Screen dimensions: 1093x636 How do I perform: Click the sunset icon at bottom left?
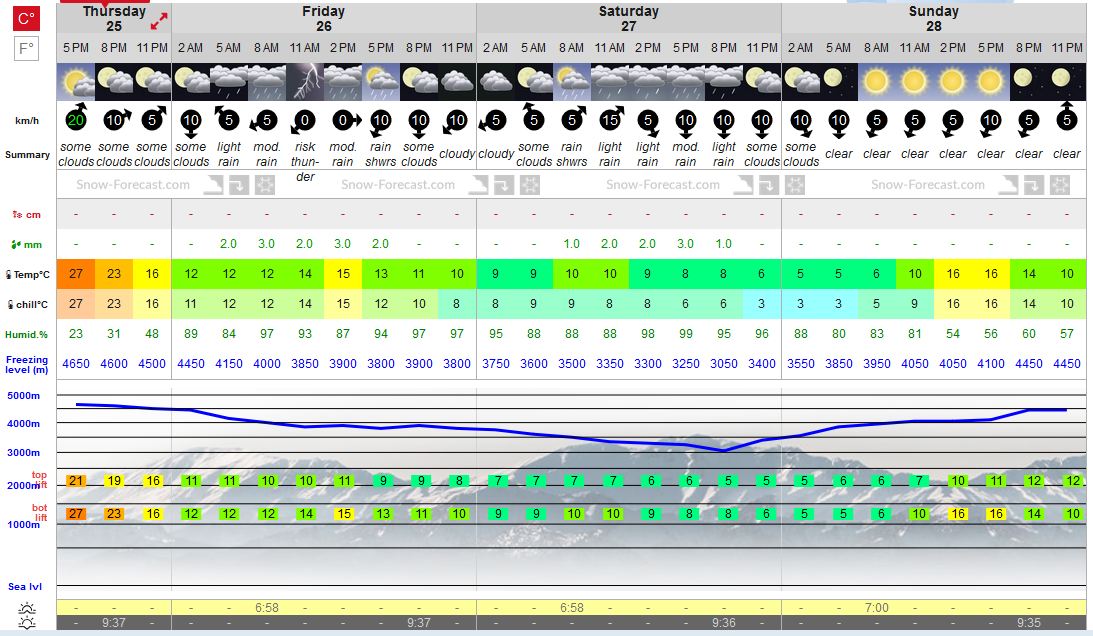(x=27, y=623)
